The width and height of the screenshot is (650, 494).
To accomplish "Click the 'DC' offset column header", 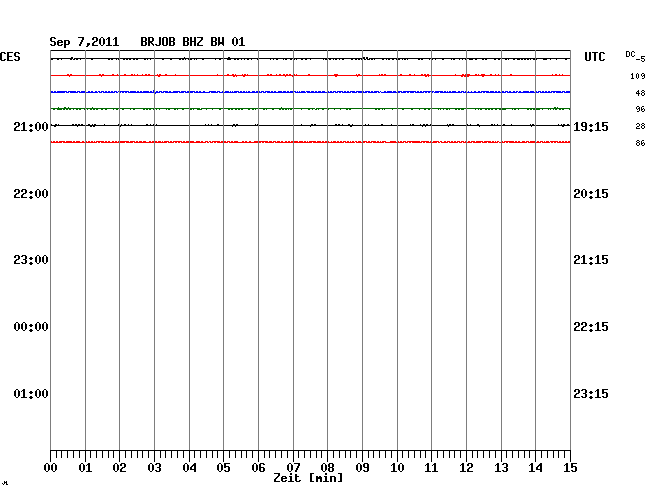I will [x=631, y=54].
